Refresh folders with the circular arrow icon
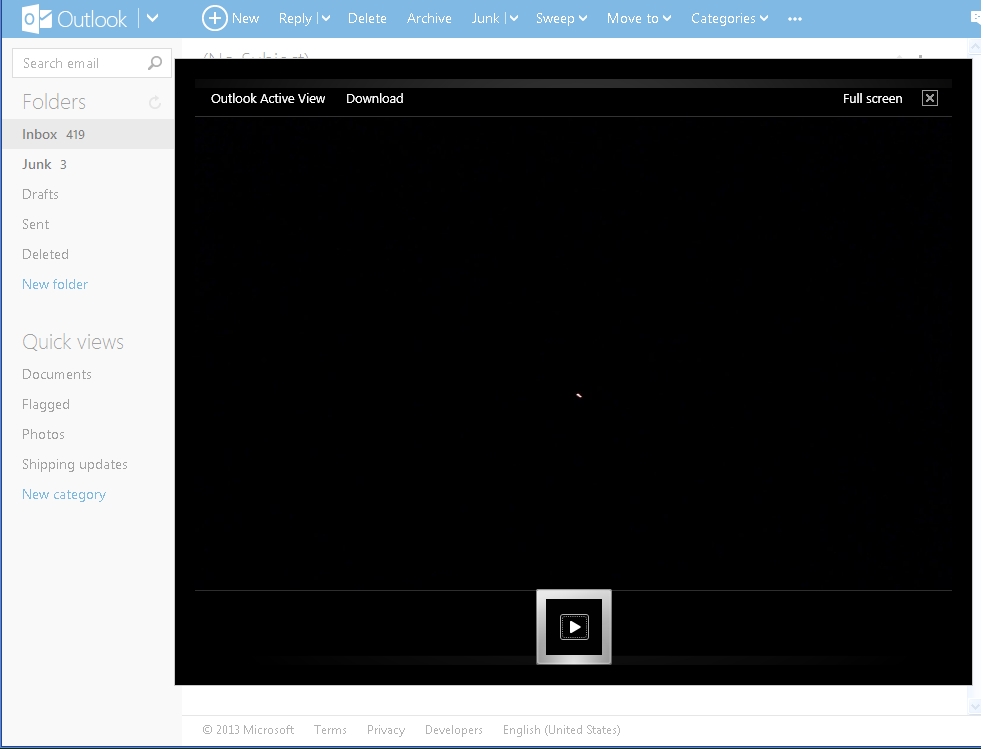This screenshot has height=749, width=983. click(x=155, y=102)
